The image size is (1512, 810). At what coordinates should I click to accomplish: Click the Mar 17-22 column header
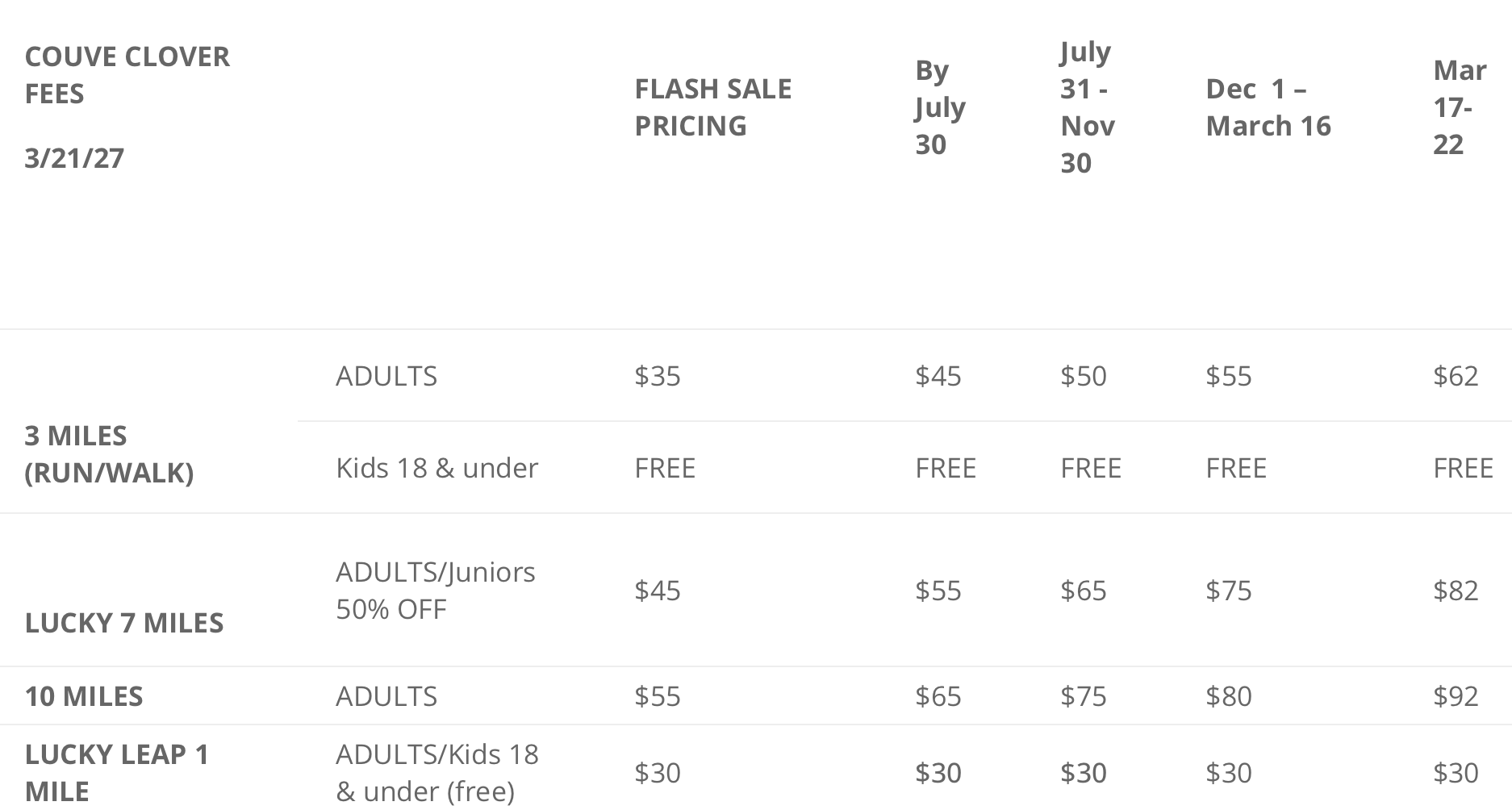(x=1459, y=107)
